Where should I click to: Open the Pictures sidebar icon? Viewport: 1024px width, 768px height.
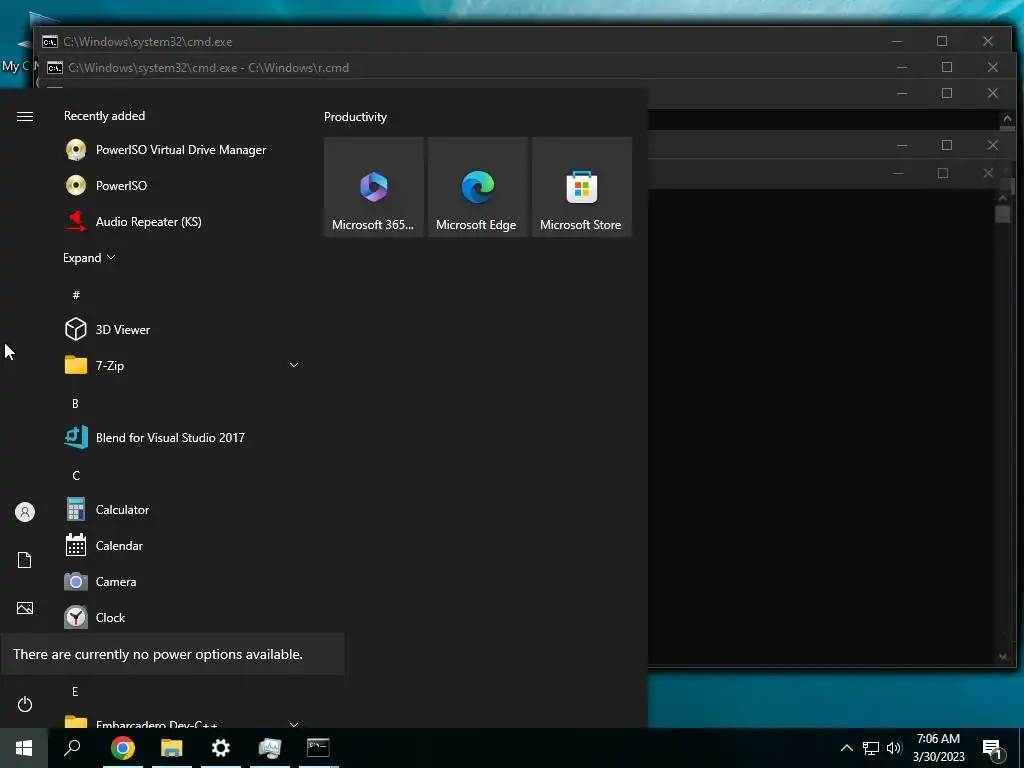click(x=25, y=608)
